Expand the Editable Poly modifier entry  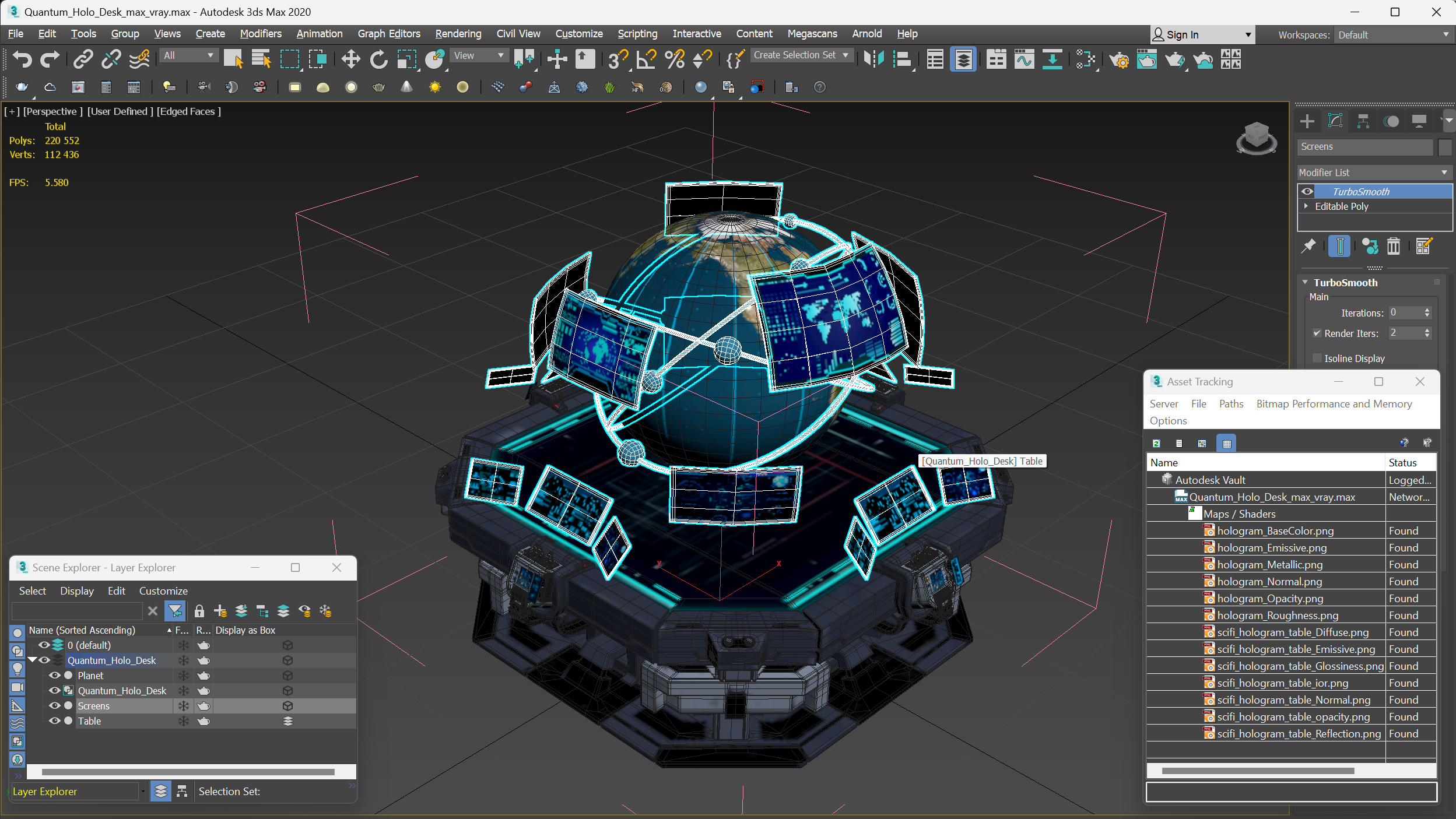point(1306,206)
